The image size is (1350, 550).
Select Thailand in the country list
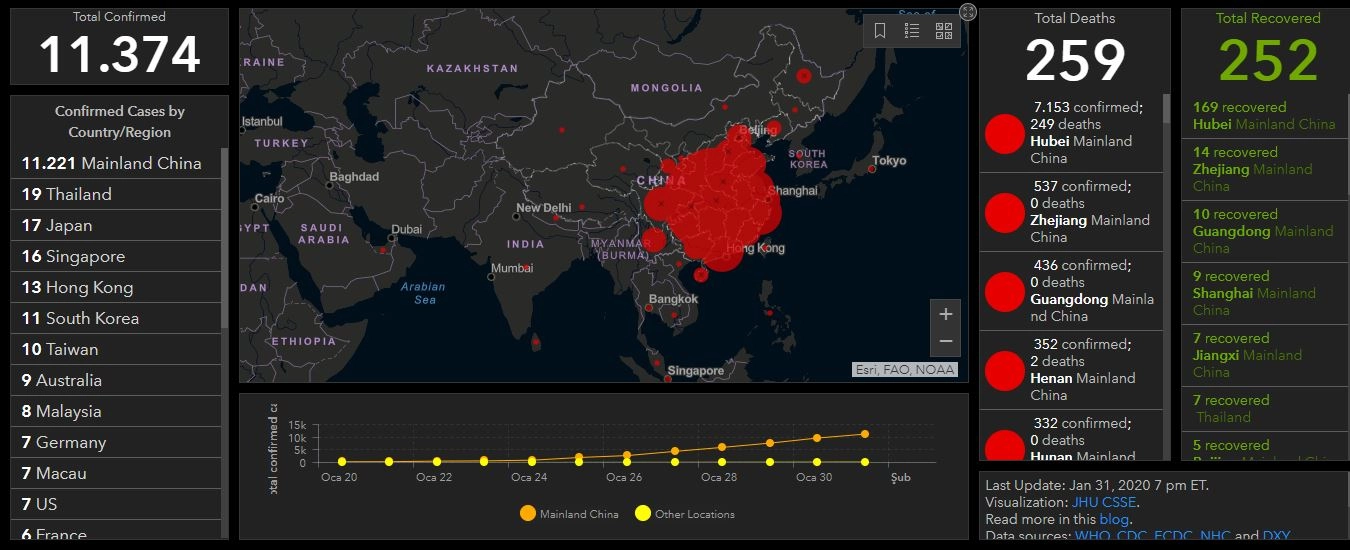[115, 194]
